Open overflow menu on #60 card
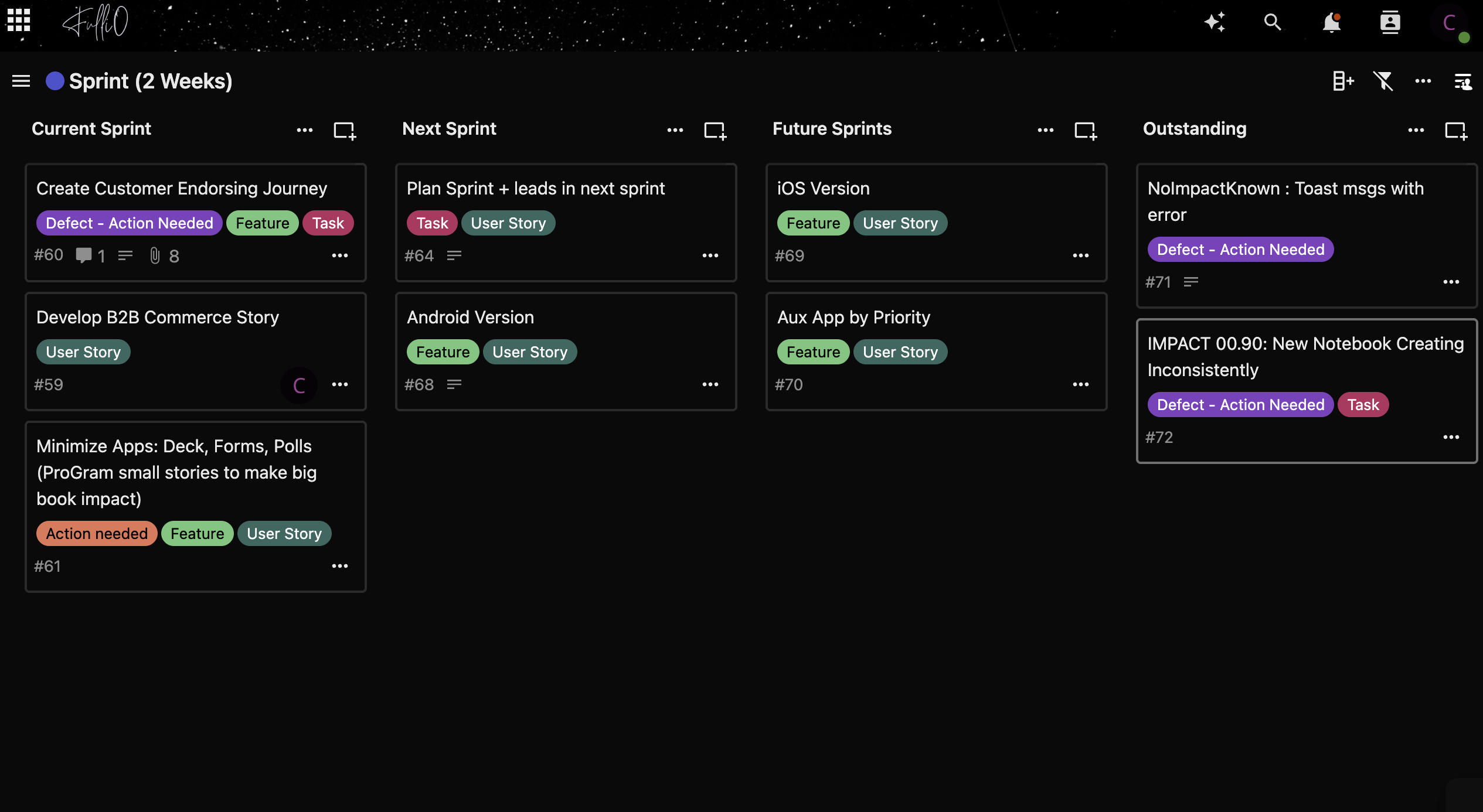This screenshot has width=1483, height=812. pos(339,256)
